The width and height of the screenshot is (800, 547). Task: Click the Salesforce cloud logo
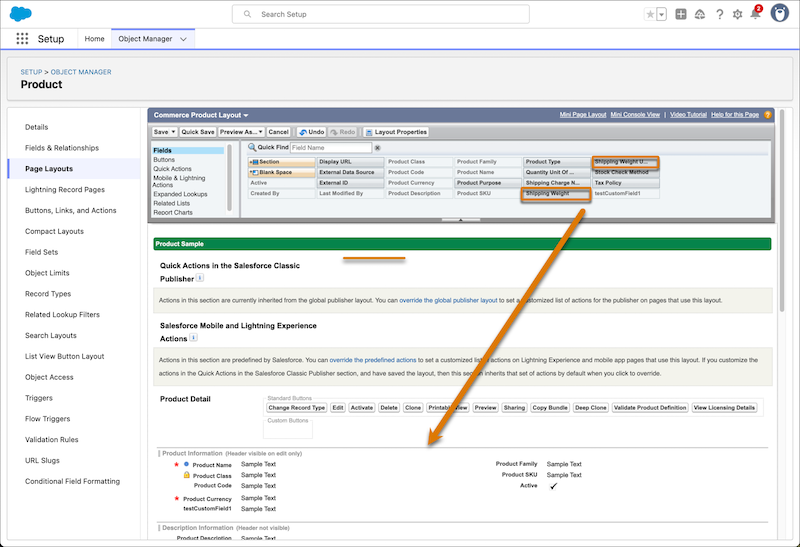click(x=21, y=14)
